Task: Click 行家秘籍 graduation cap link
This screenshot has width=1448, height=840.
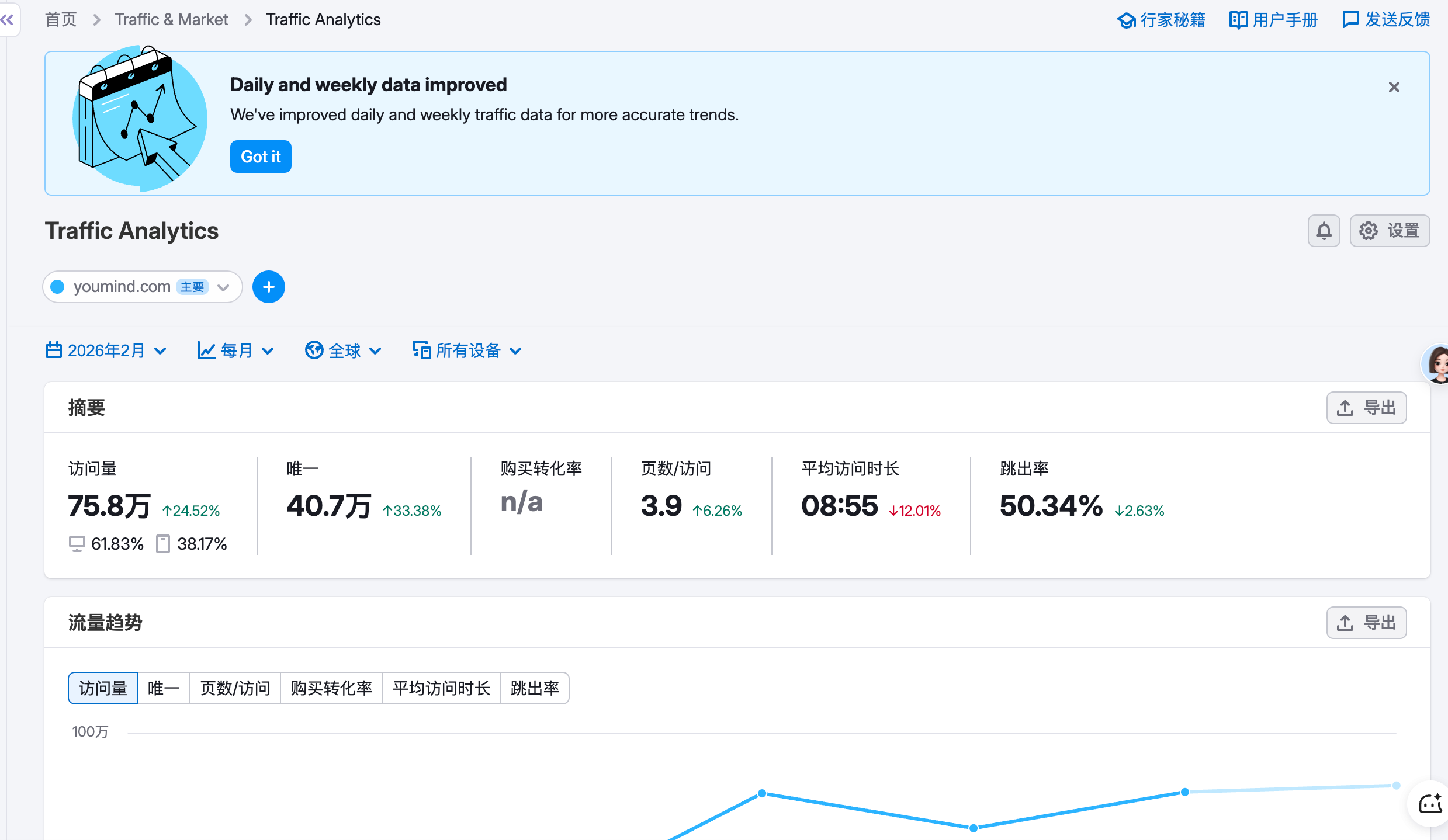Action: point(1161,20)
